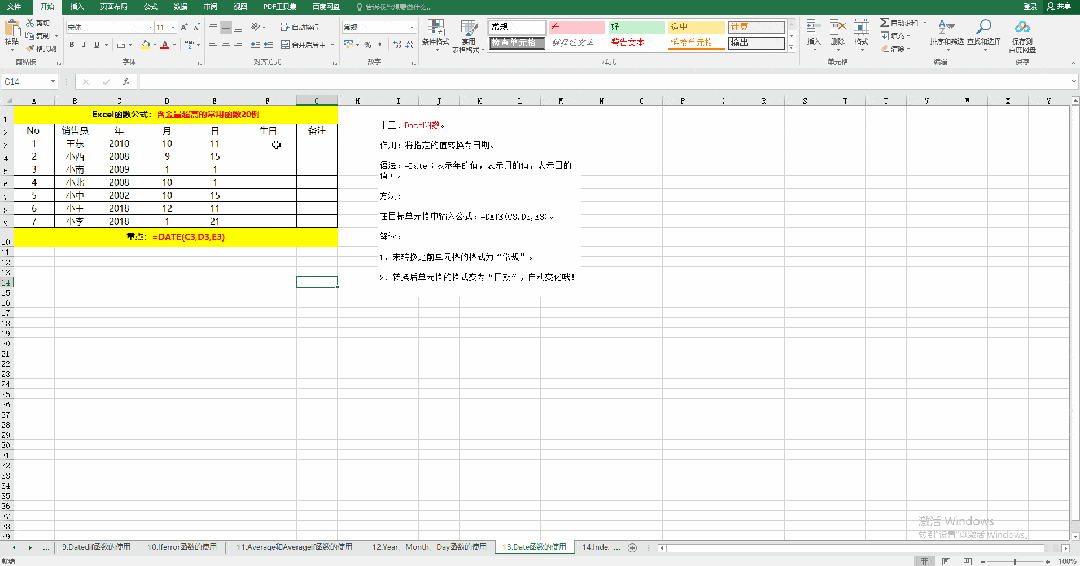Apply the Output cell style
This screenshot has height=566, width=1080.
pyautogui.click(x=756, y=43)
